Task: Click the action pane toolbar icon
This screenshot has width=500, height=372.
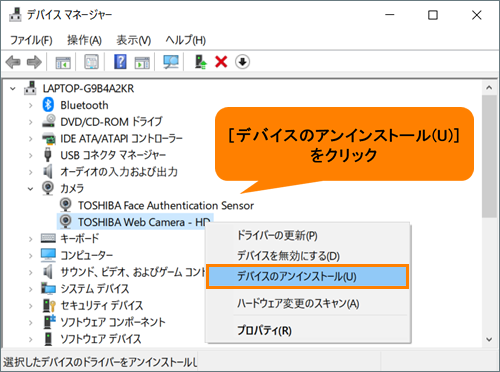Action: [x=142, y=62]
